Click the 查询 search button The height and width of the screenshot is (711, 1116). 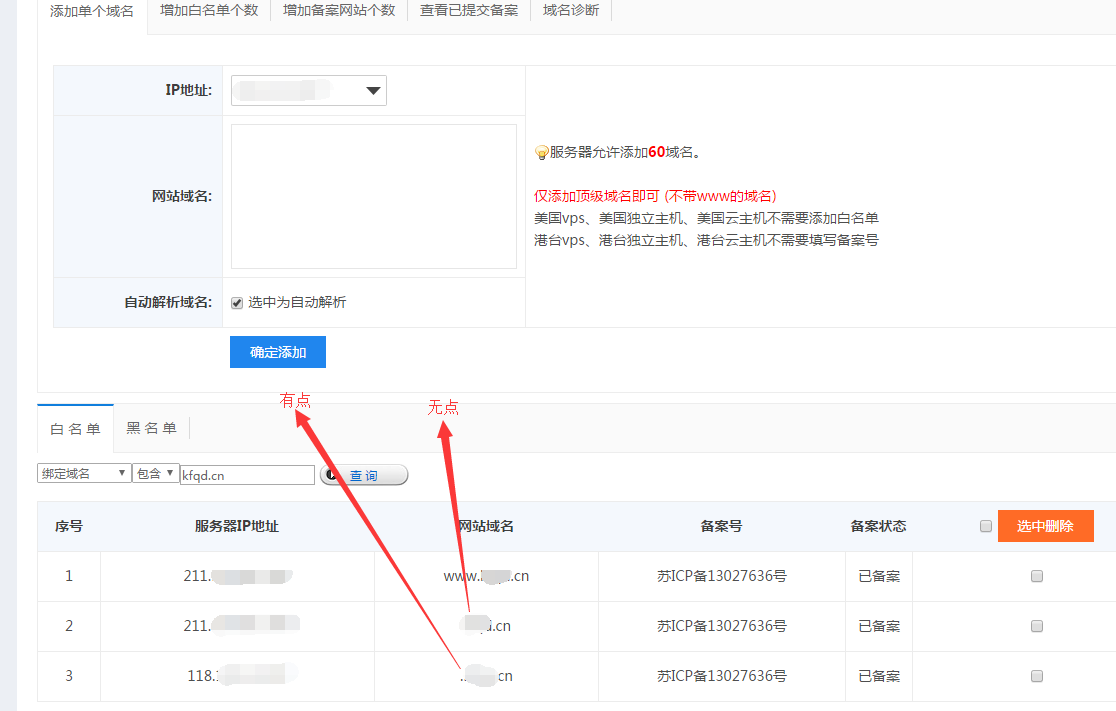coord(364,476)
